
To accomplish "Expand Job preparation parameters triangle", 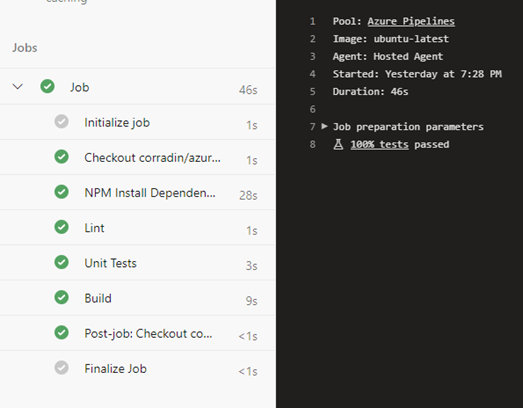I will (324, 126).
